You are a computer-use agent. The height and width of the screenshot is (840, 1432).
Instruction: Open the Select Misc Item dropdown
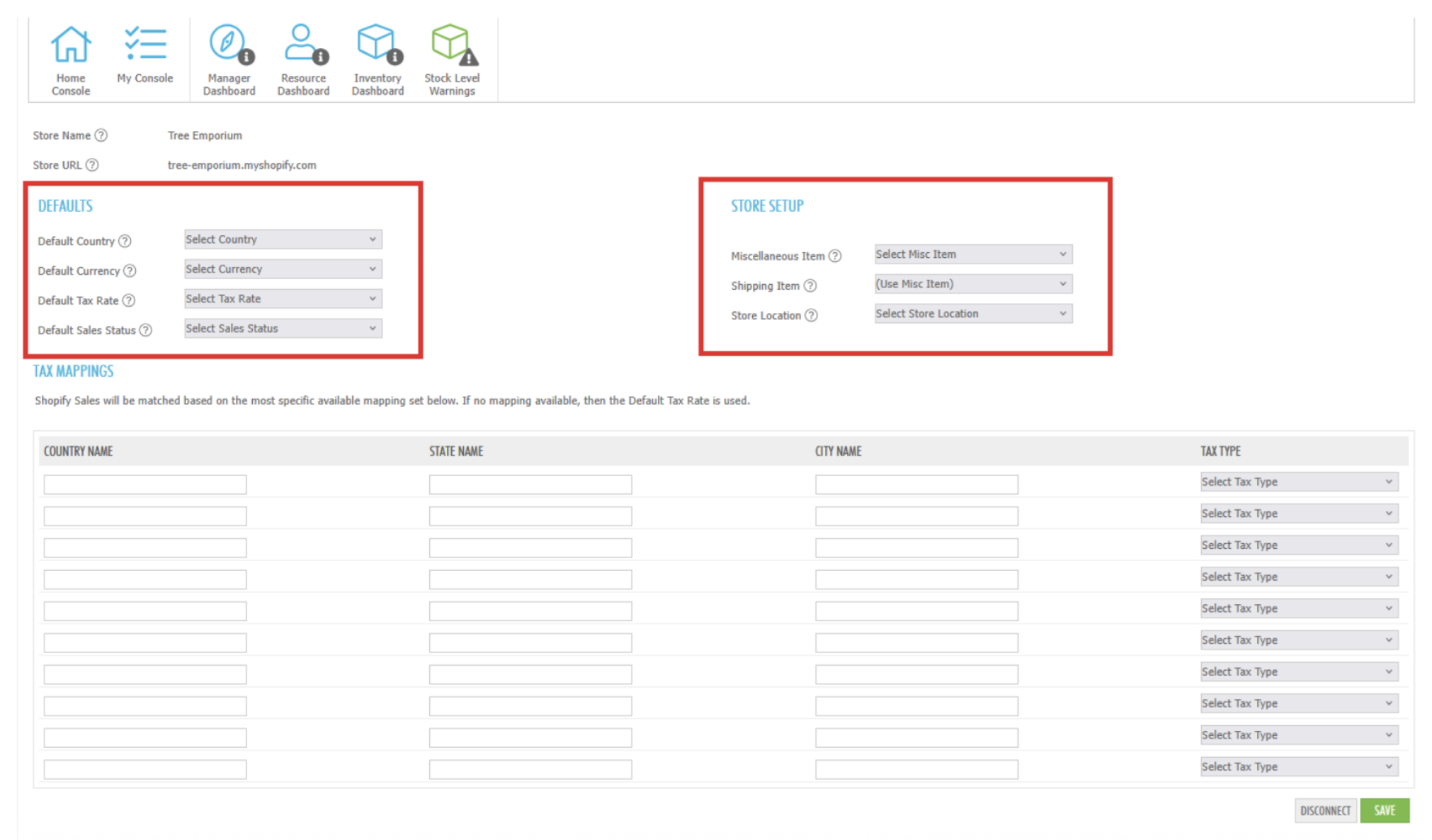click(972, 254)
